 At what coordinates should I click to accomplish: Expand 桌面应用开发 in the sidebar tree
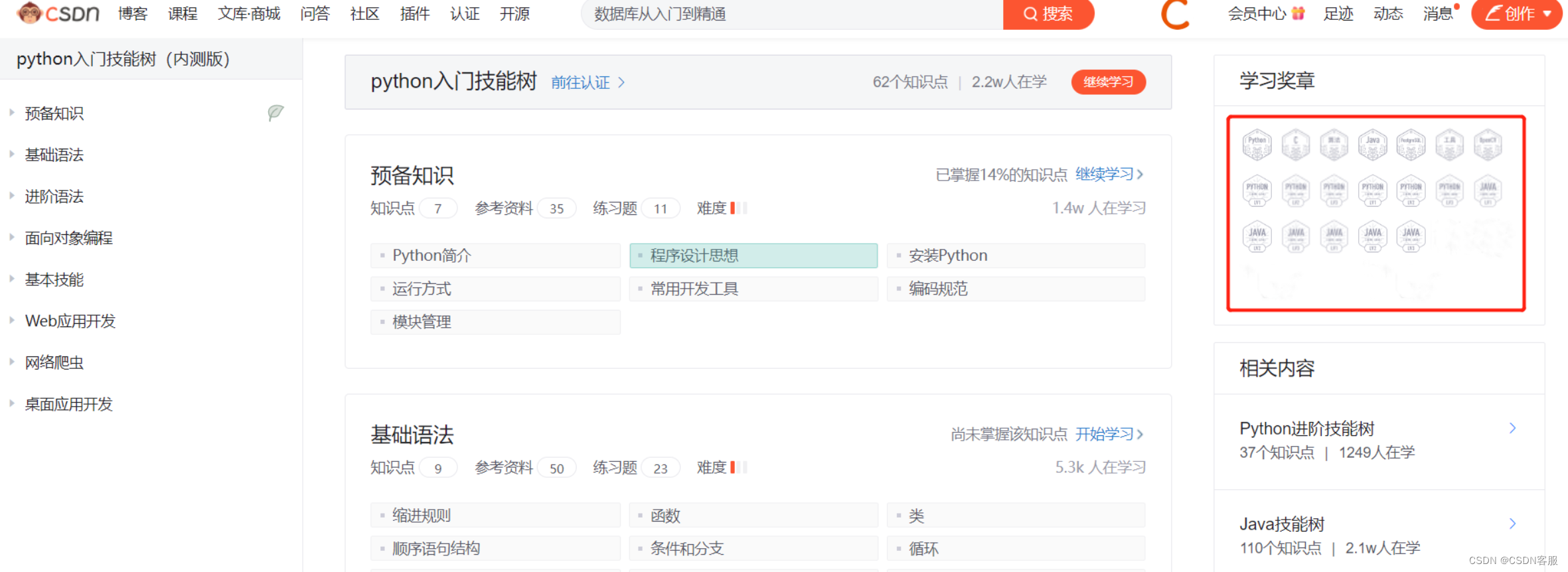[12, 403]
